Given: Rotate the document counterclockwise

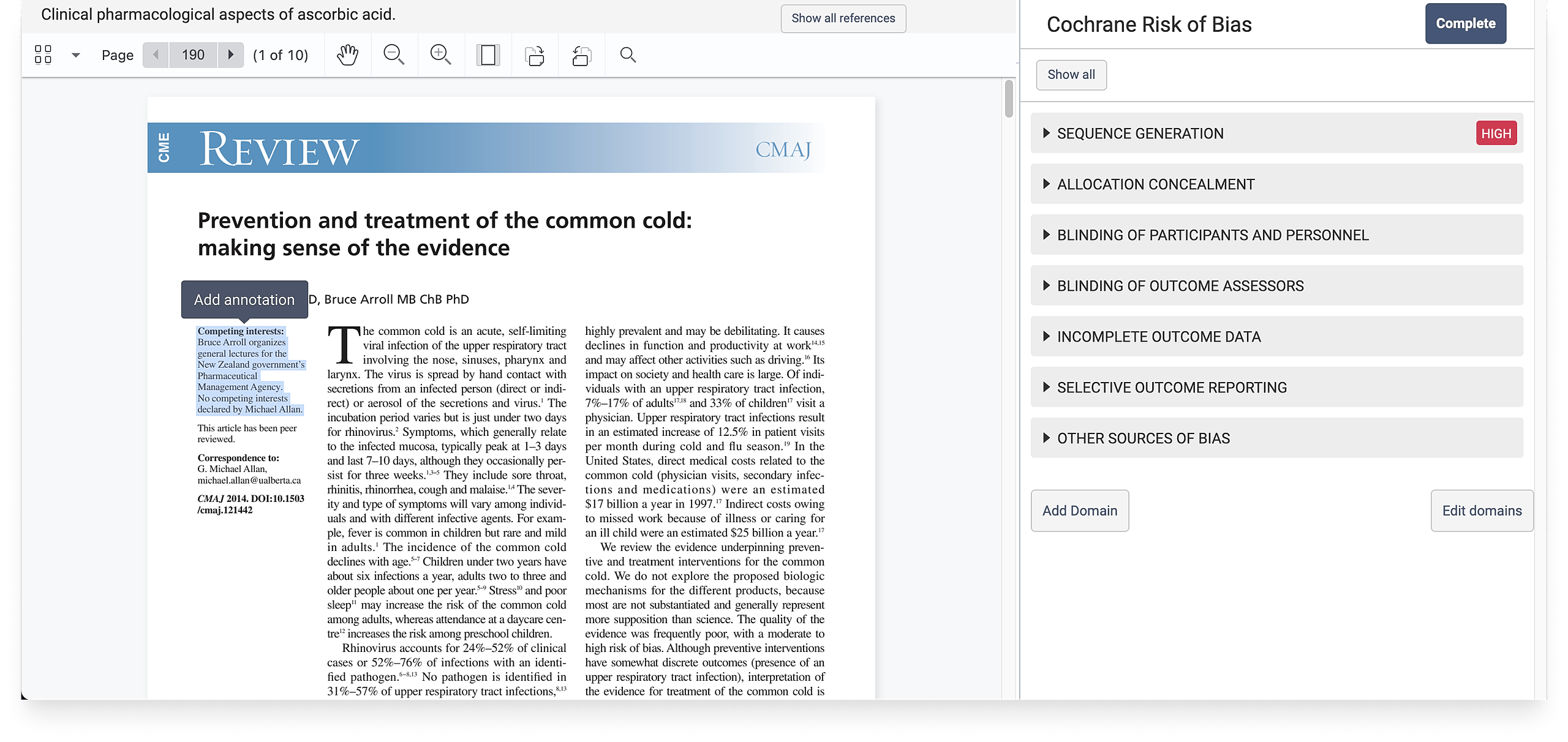Looking at the screenshot, I should point(581,54).
